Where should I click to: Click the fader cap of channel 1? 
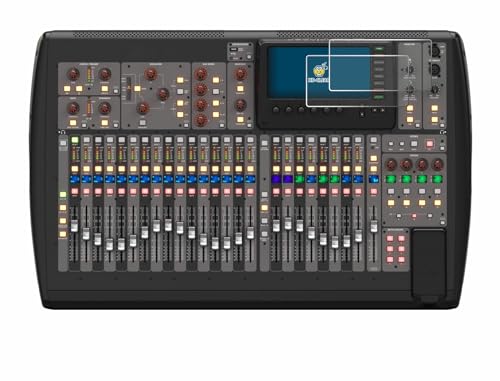pyautogui.click(x=74, y=226)
